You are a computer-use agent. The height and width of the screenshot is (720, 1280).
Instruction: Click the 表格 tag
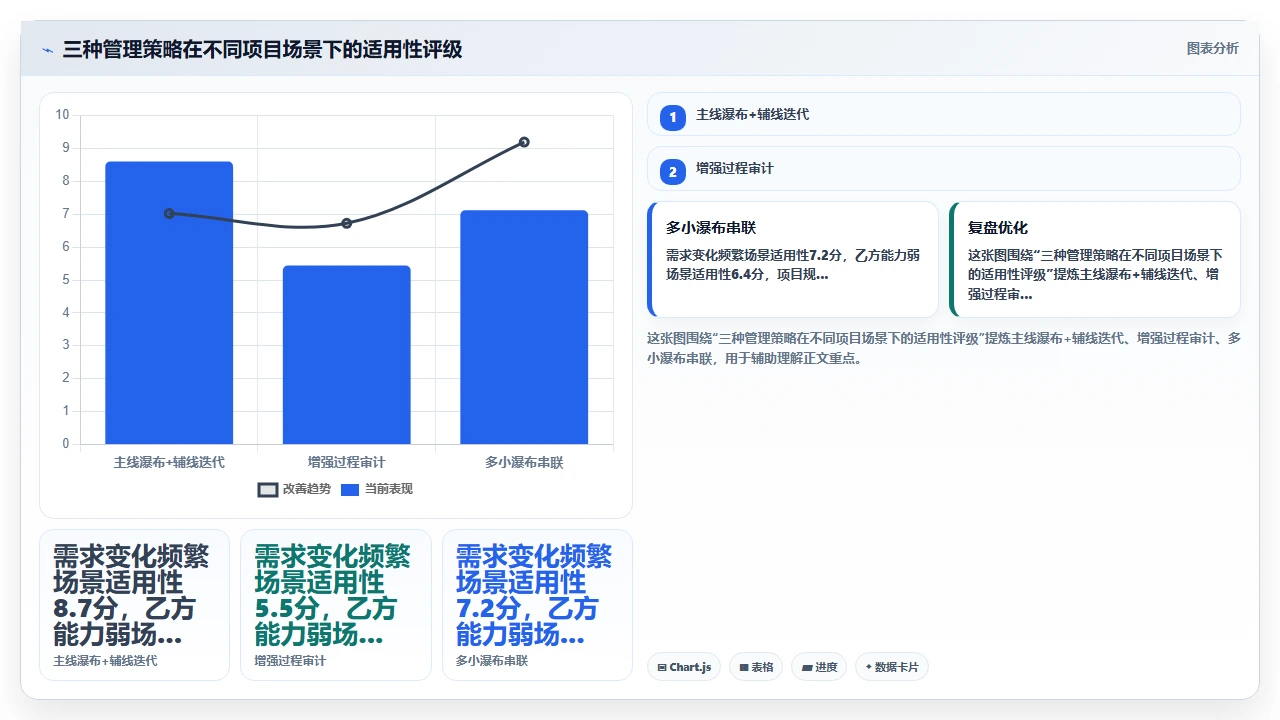click(x=756, y=667)
